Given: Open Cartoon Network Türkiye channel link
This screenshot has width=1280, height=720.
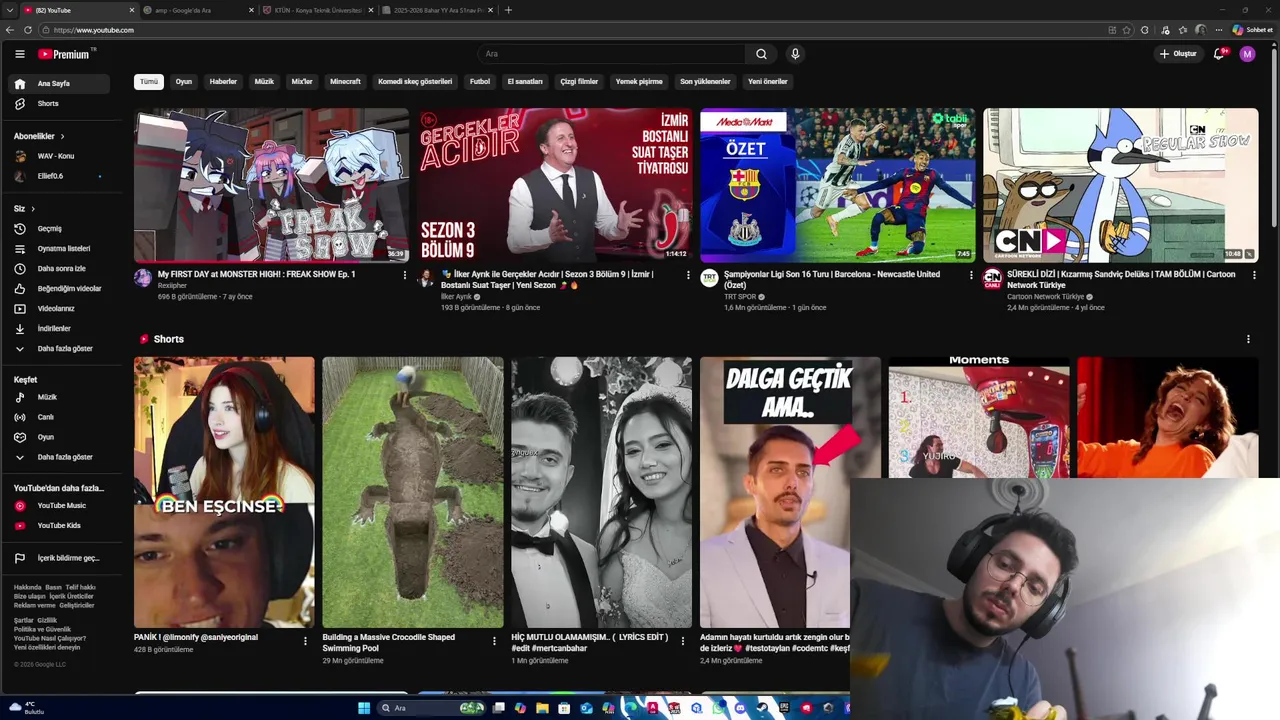Looking at the screenshot, I should coord(1045,297).
